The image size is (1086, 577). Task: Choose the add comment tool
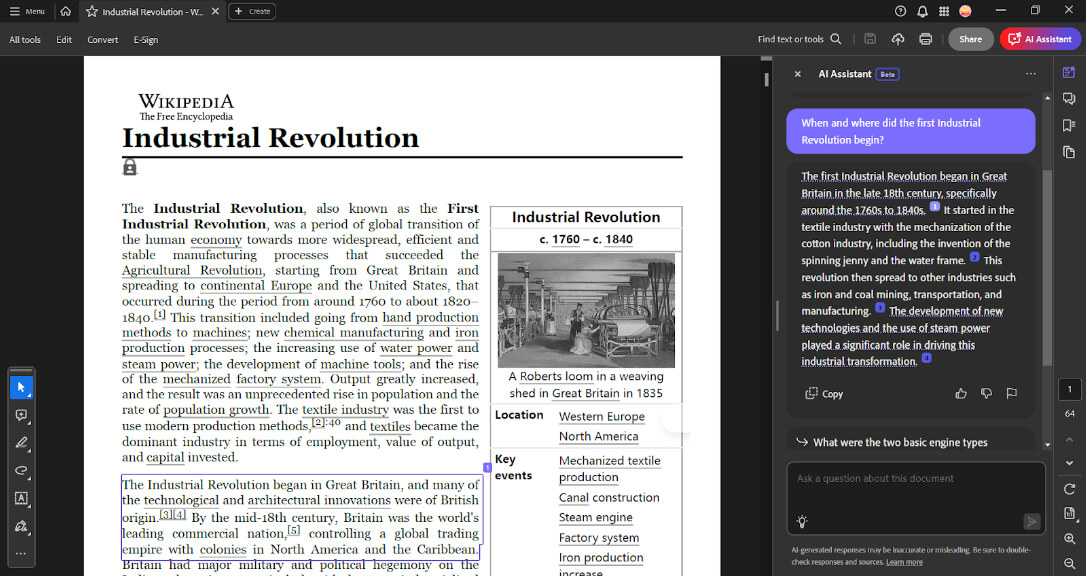21,416
